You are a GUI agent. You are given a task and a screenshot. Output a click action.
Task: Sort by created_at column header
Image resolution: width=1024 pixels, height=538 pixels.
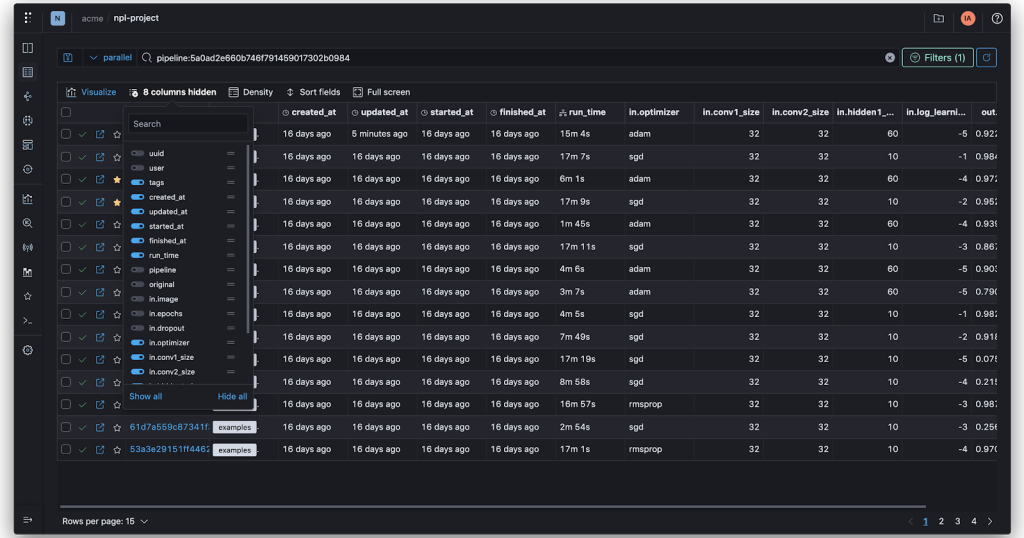[309, 112]
